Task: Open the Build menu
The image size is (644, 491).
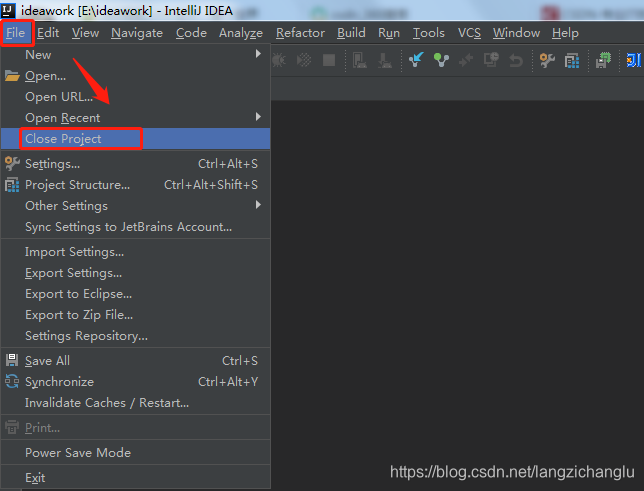Action: (x=351, y=33)
